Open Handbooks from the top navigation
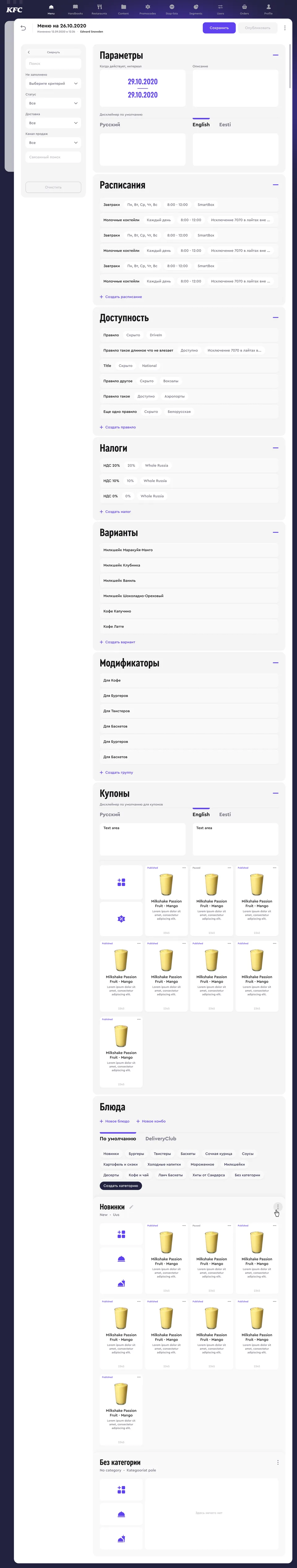The width and height of the screenshot is (297, 1568). (x=75, y=10)
